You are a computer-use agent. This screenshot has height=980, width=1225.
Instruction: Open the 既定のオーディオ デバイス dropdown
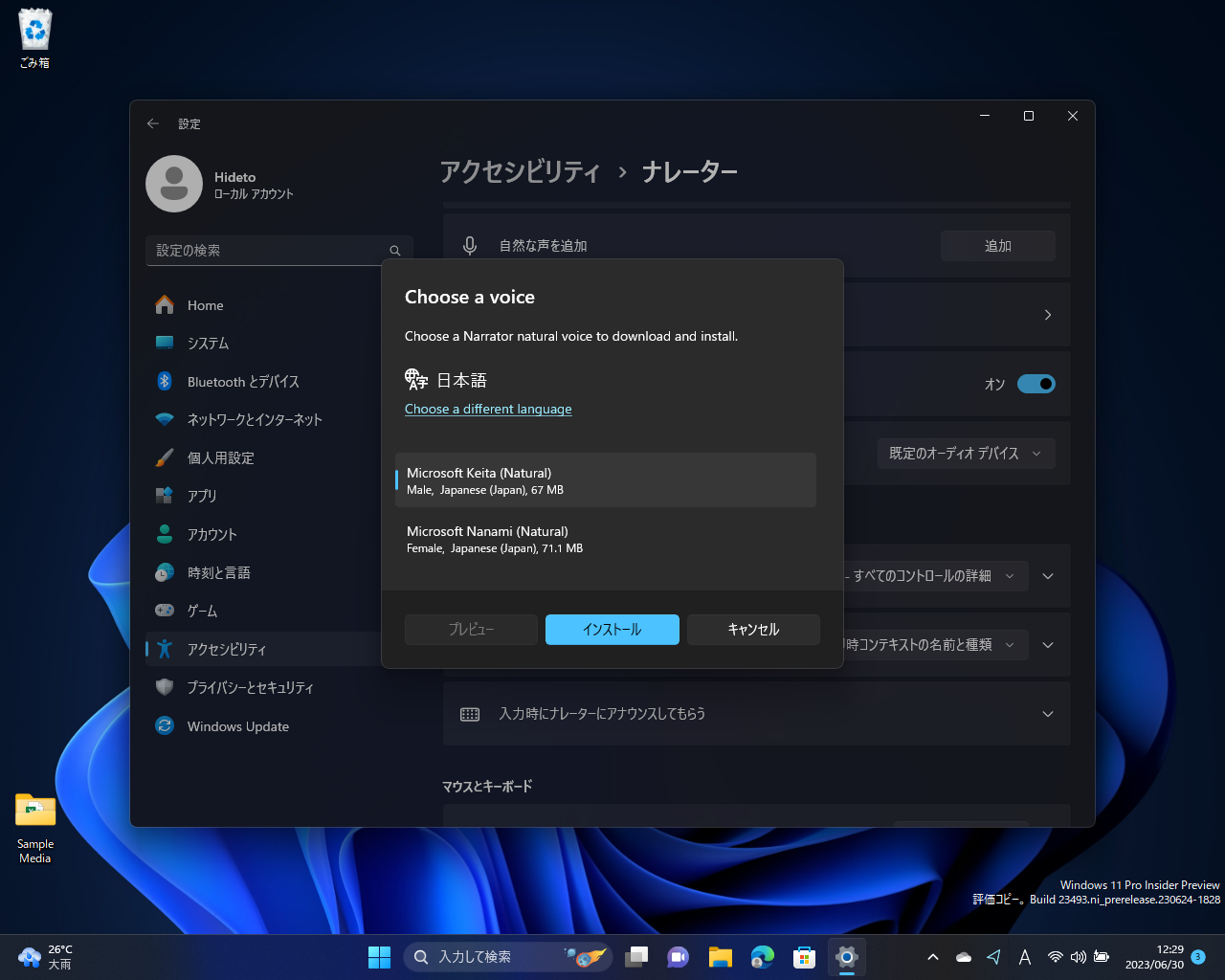click(x=966, y=454)
